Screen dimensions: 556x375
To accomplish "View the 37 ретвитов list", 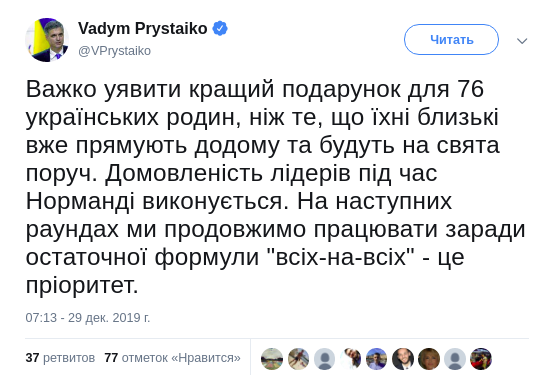I will (x=60, y=358).
